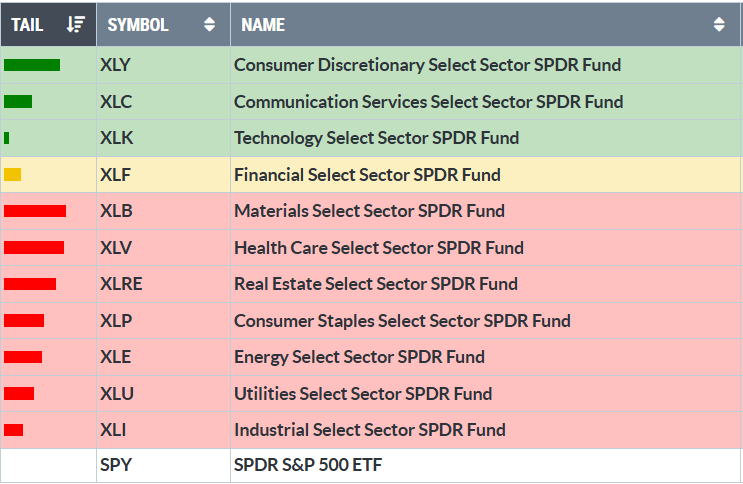Select the XLC symbol cell
The image size is (743, 484).
tap(116, 102)
